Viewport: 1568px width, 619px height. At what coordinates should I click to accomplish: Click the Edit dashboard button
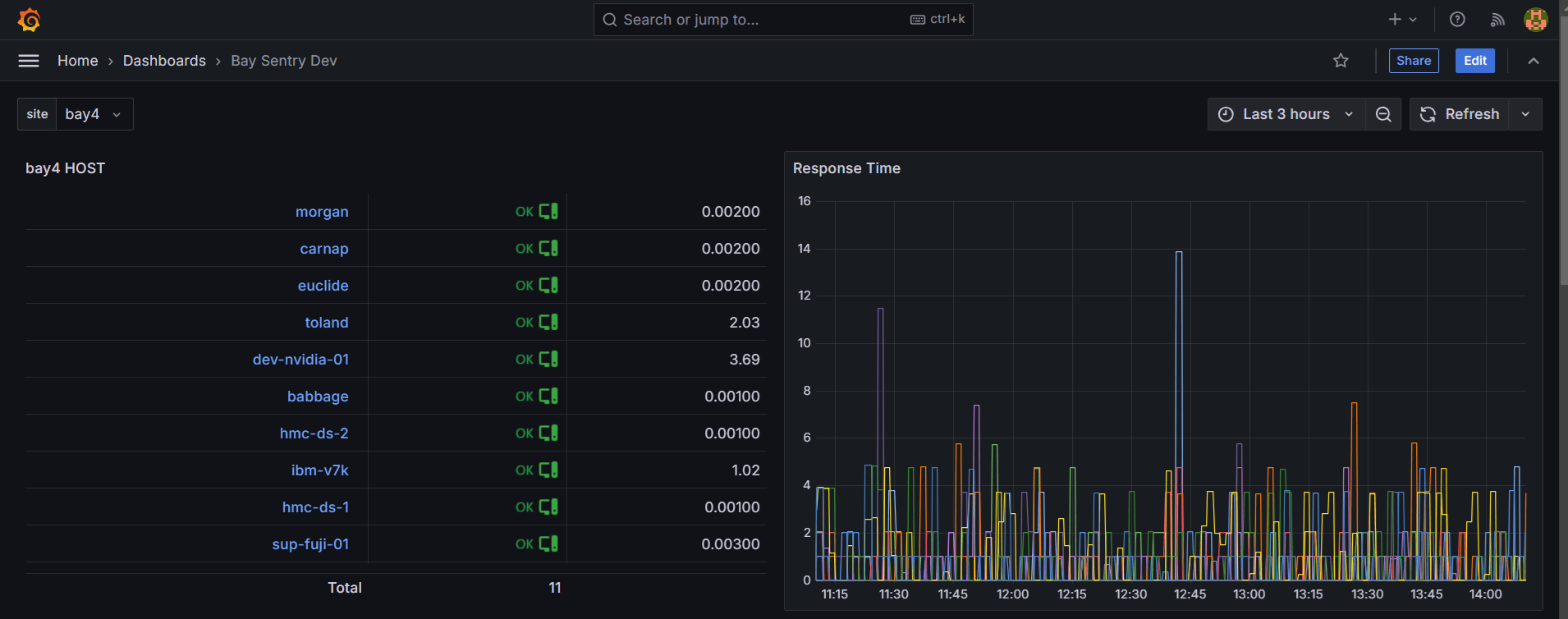point(1474,61)
